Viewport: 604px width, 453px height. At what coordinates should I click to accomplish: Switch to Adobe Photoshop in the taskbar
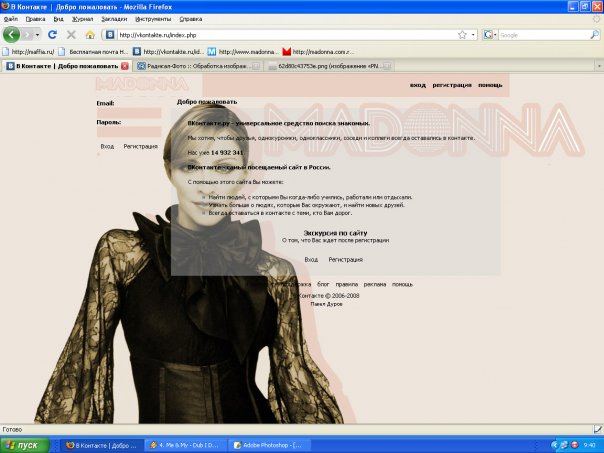270,445
